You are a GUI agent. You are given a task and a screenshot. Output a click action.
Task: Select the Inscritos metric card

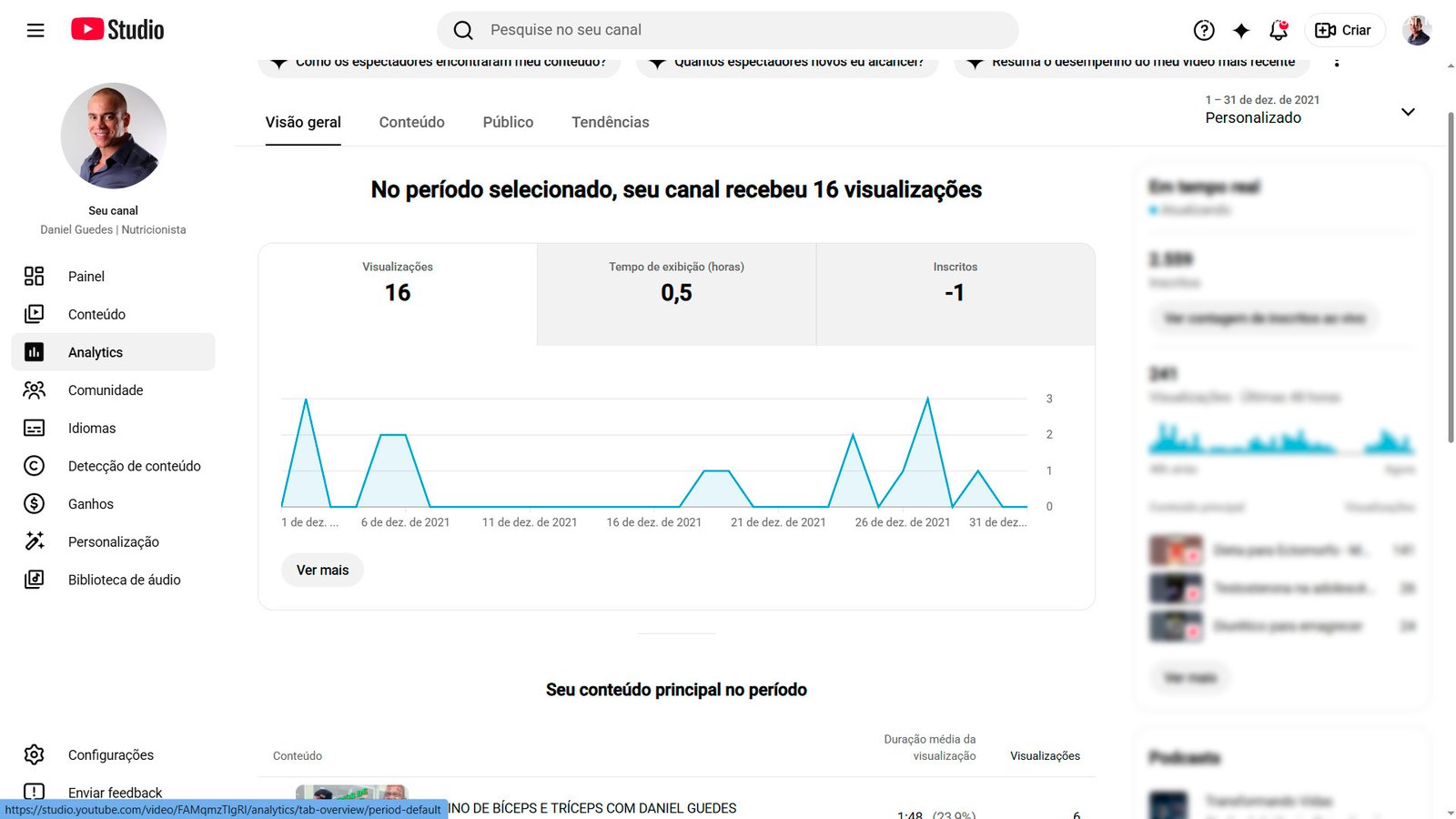955,294
